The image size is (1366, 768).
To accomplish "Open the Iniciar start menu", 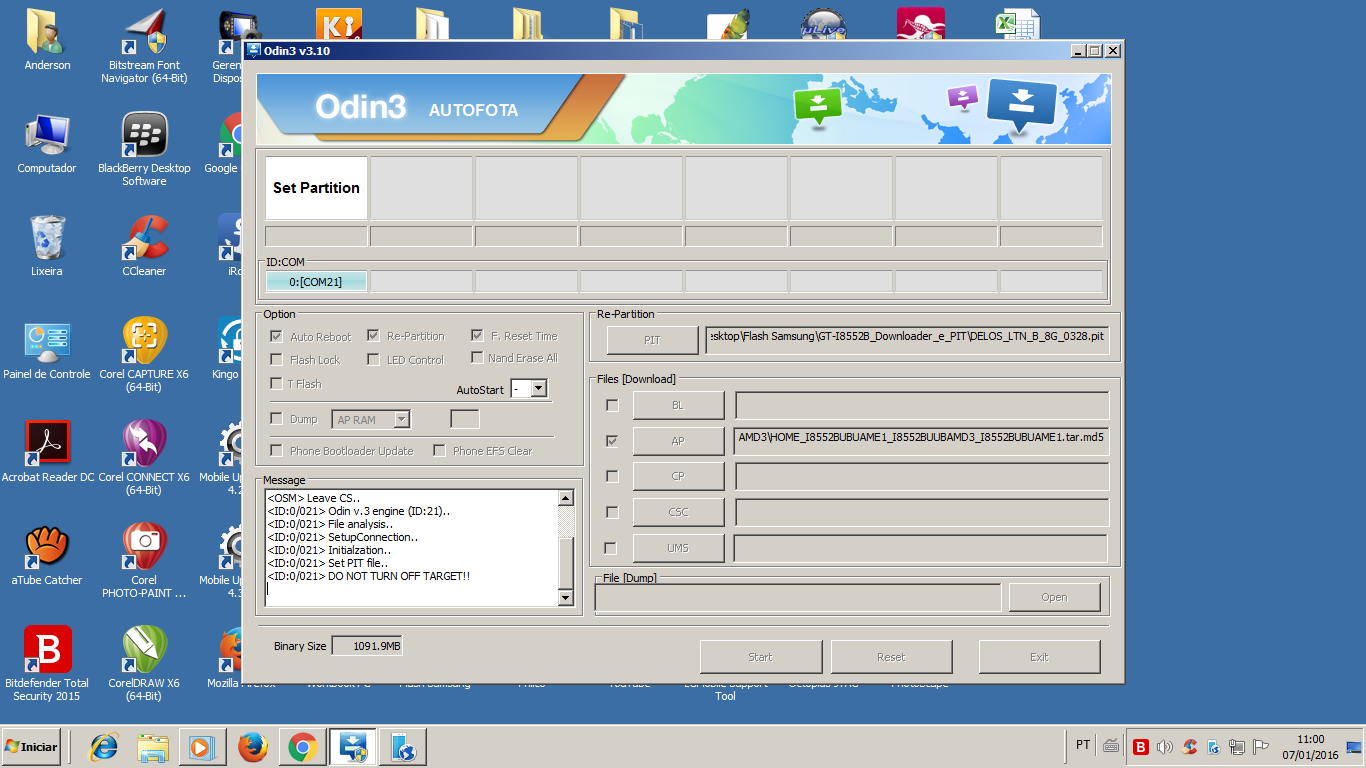I will pos(31,746).
